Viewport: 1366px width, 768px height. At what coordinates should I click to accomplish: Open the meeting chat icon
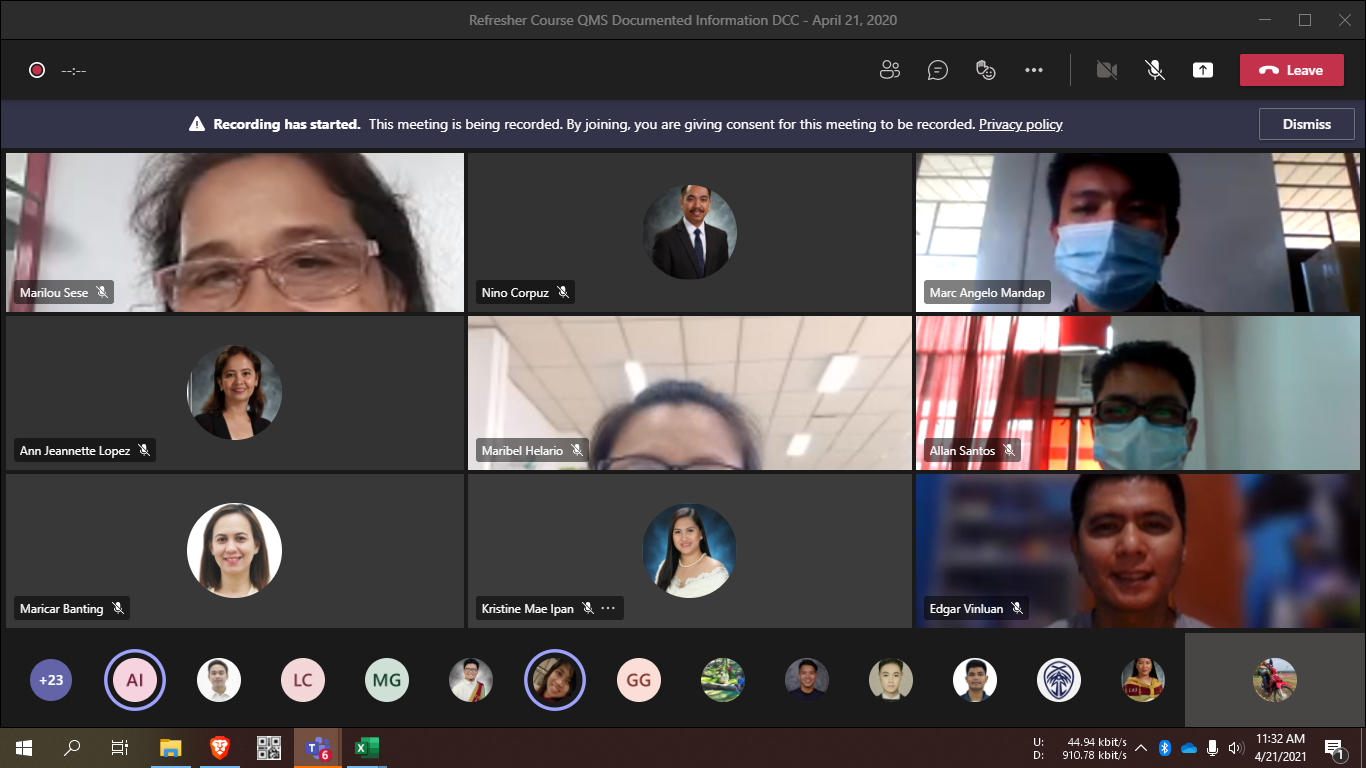[x=937, y=70]
